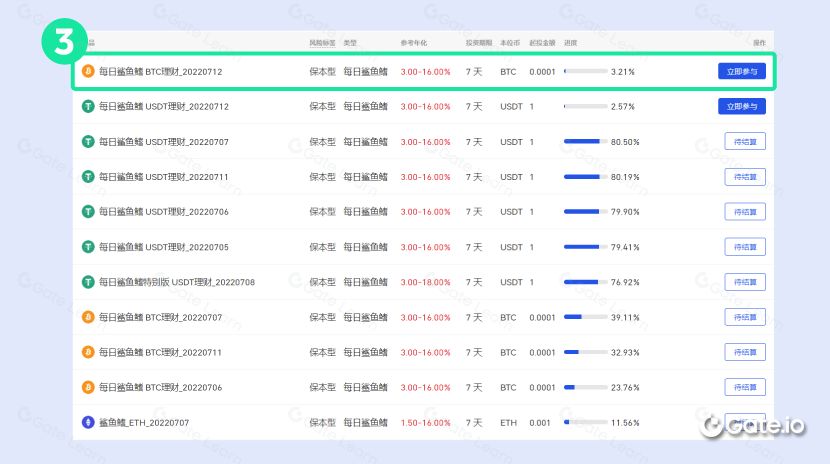The width and height of the screenshot is (830, 464).
Task: Select the Ethereum icon for 鲨鱼鳍_ETH_20220707
Action: tap(88, 422)
